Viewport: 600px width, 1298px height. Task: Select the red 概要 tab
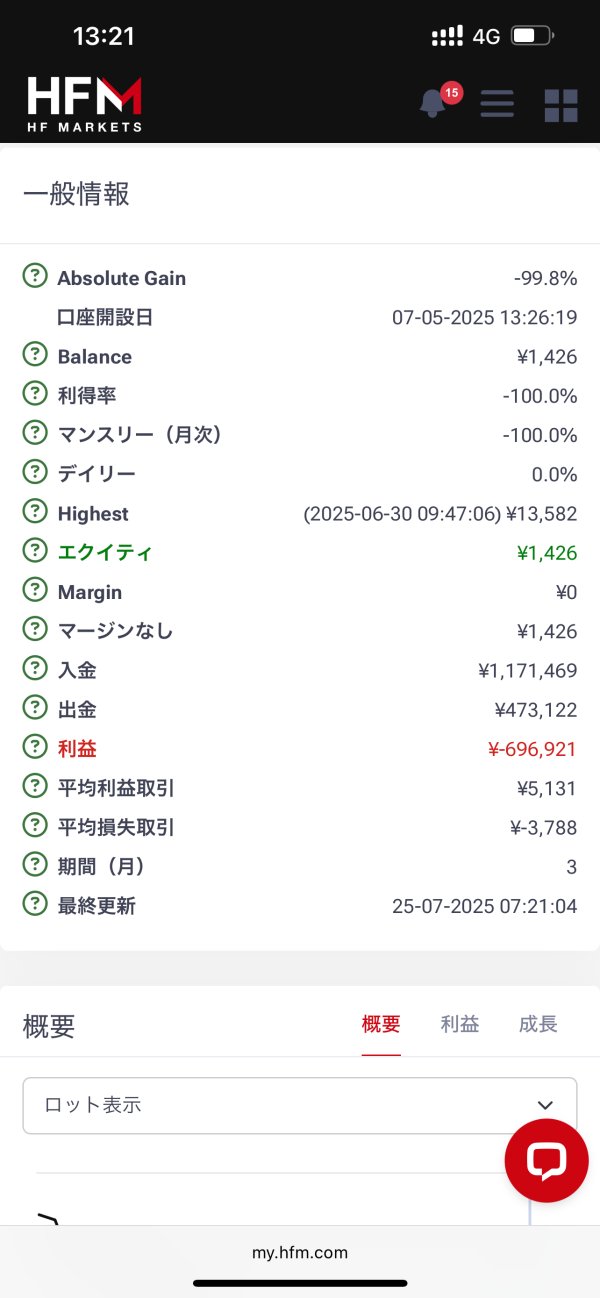(x=381, y=1024)
